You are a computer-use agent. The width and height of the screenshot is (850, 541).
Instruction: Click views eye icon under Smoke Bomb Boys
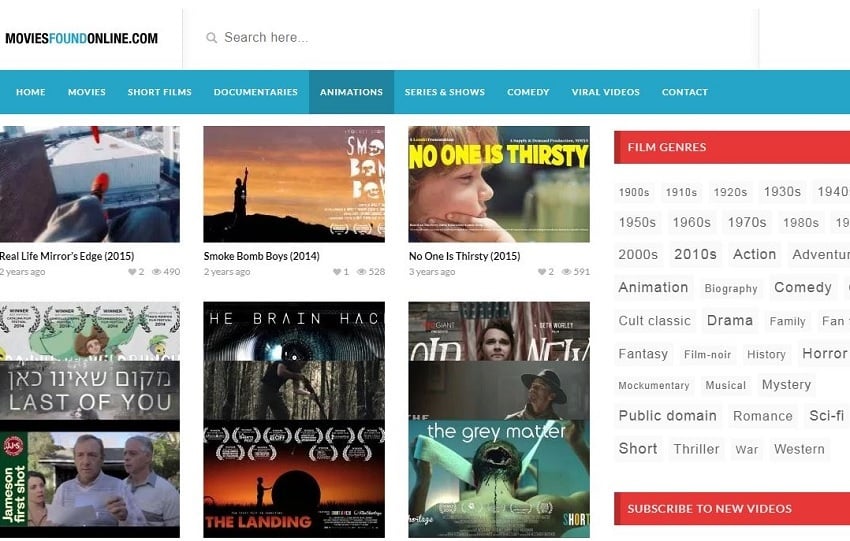pyautogui.click(x=361, y=272)
